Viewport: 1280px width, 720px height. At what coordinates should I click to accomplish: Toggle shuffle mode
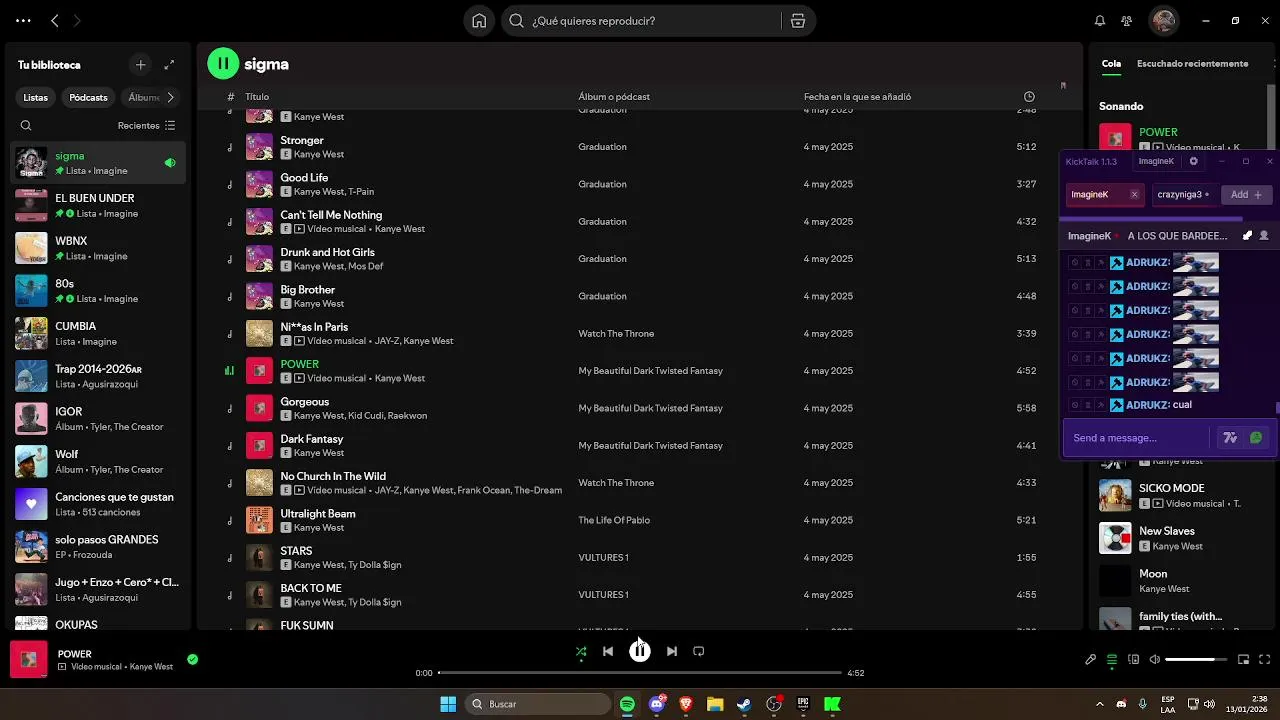coord(581,651)
